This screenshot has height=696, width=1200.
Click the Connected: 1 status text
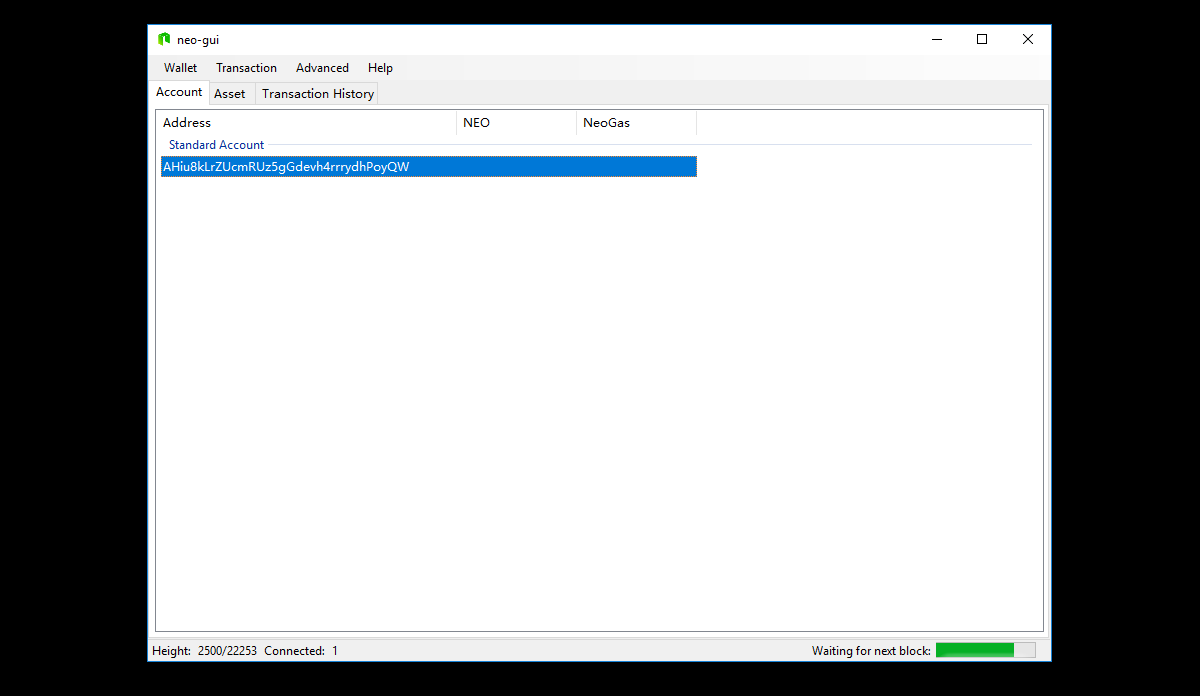pos(301,651)
